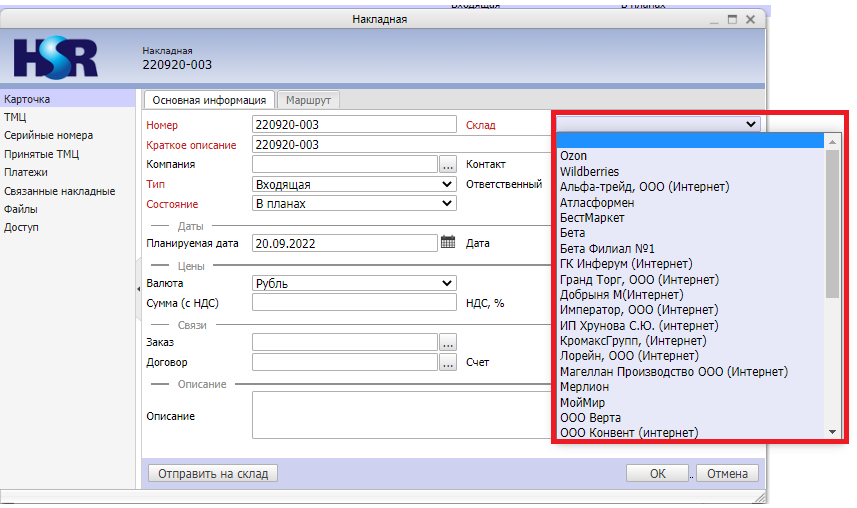
Task: Click into the Планируемая дата field
Action: pyautogui.click(x=345, y=243)
